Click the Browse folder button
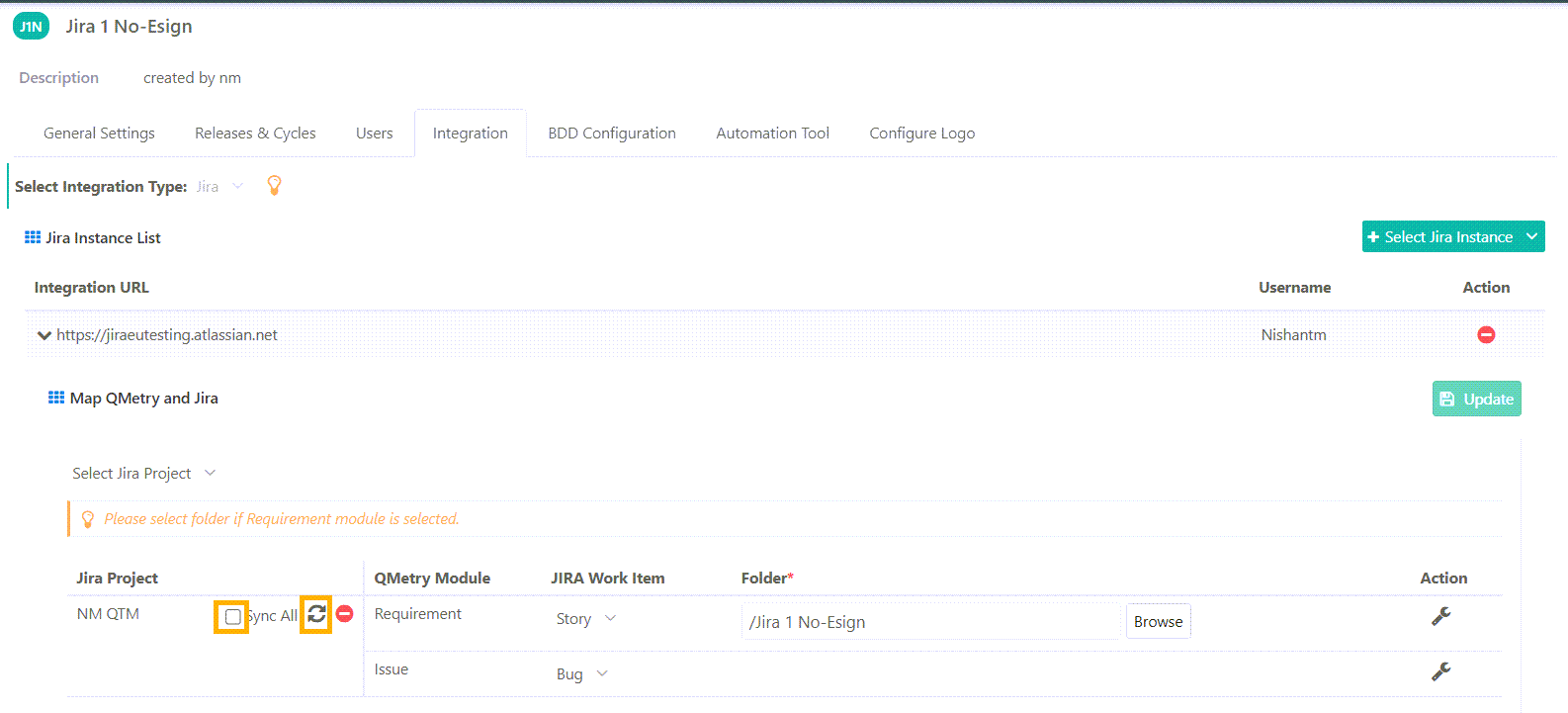The image size is (1568, 713). coord(1158,621)
